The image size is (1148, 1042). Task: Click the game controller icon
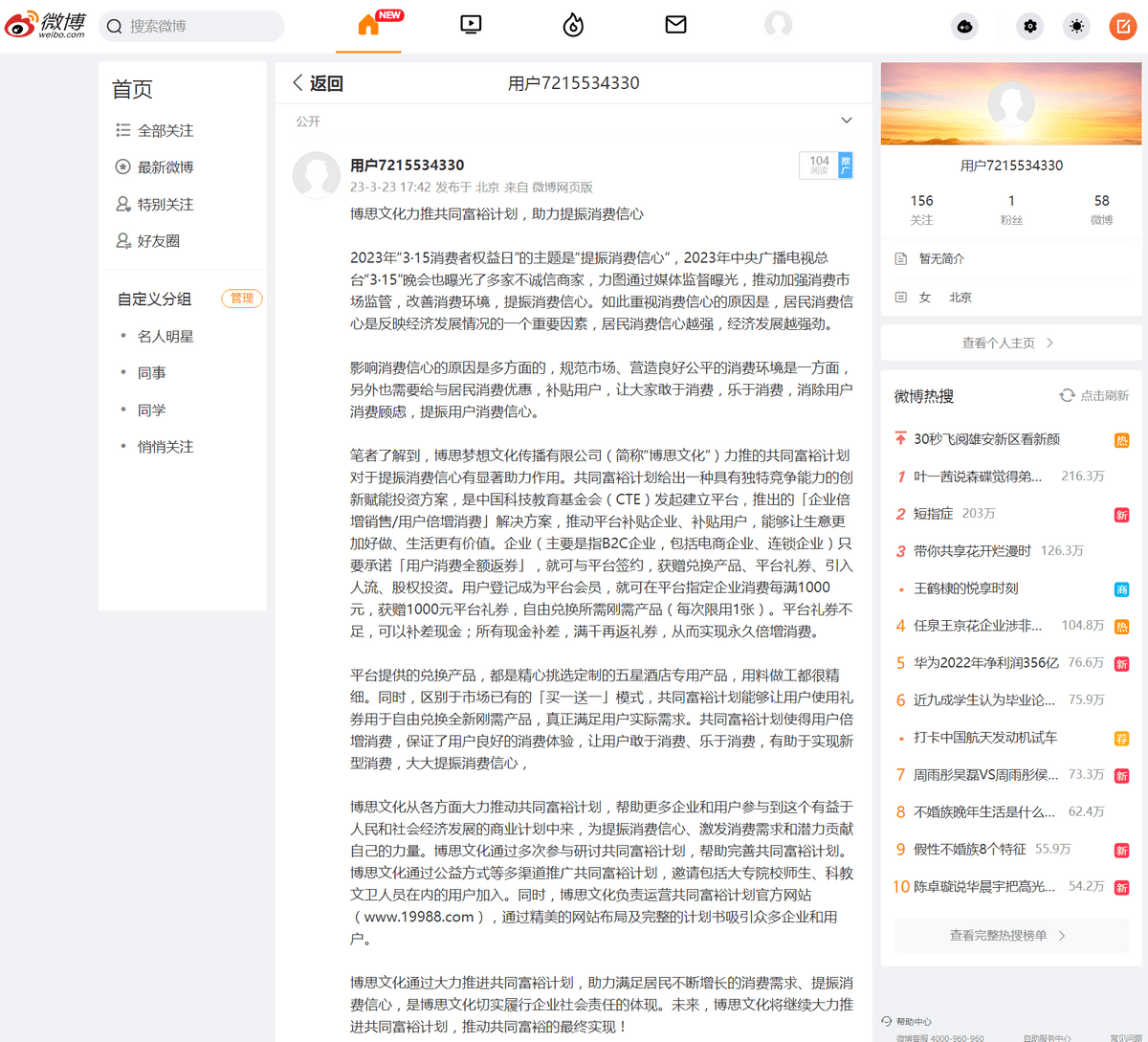click(965, 27)
